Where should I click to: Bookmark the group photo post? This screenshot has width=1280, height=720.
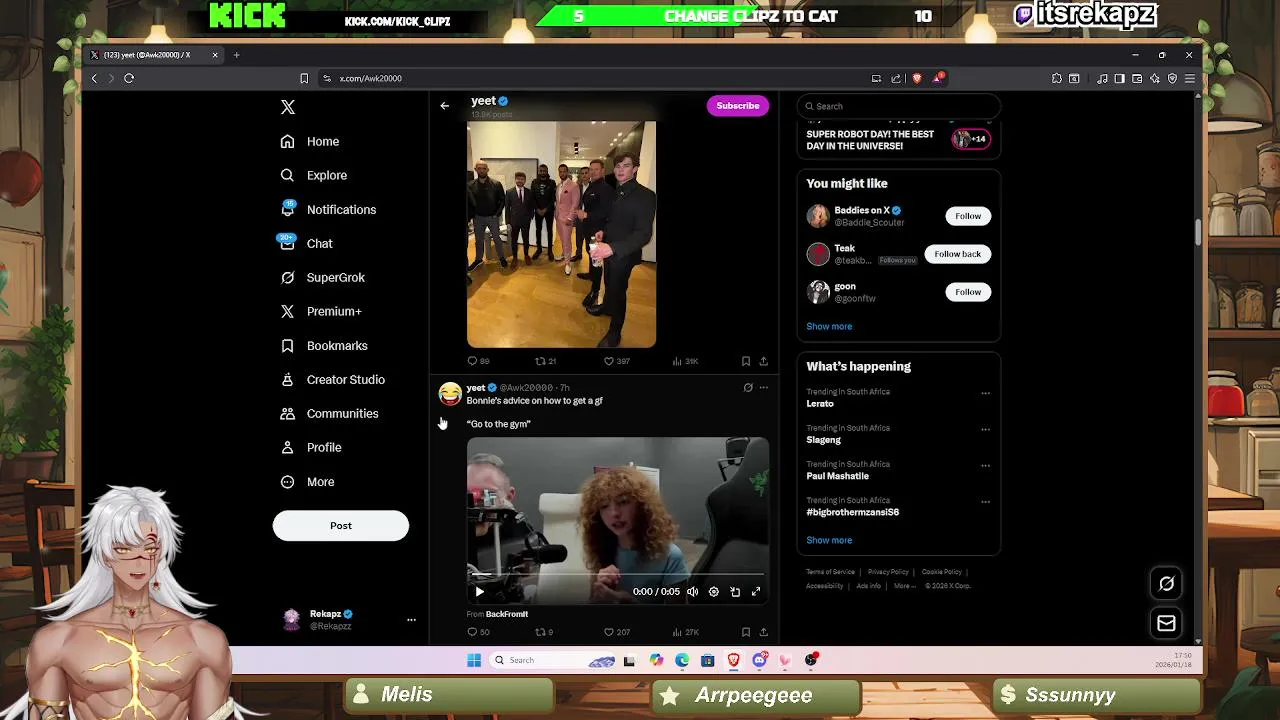click(x=746, y=361)
